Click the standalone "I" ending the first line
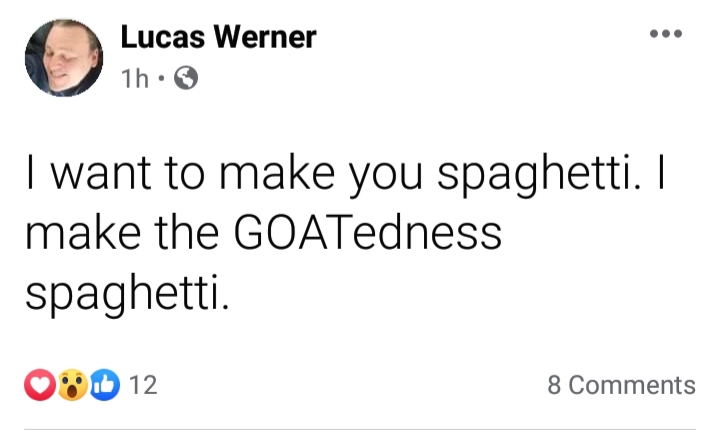720x443 pixels. pyautogui.click(x=661, y=172)
